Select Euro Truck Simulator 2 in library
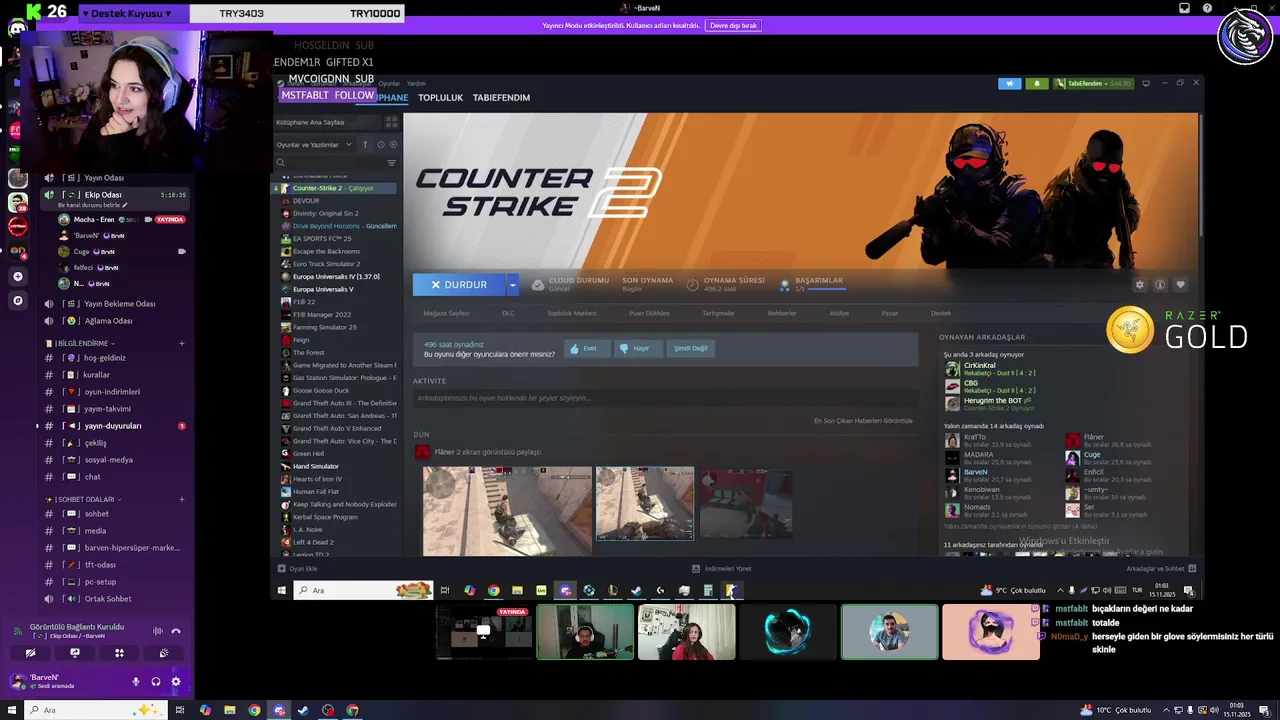Image resolution: width=1280 pixels, height=720 pixels. 326,264
